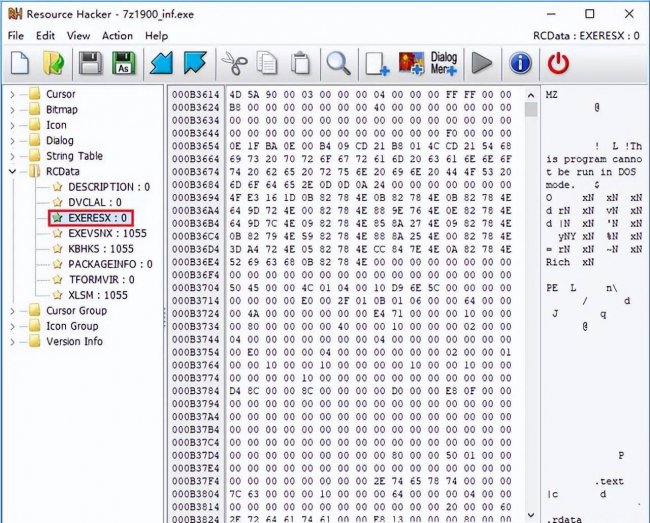650x523 pixels.
Task: Click the star icon beside XLSM : 1055
Action: tap(57, 295)
